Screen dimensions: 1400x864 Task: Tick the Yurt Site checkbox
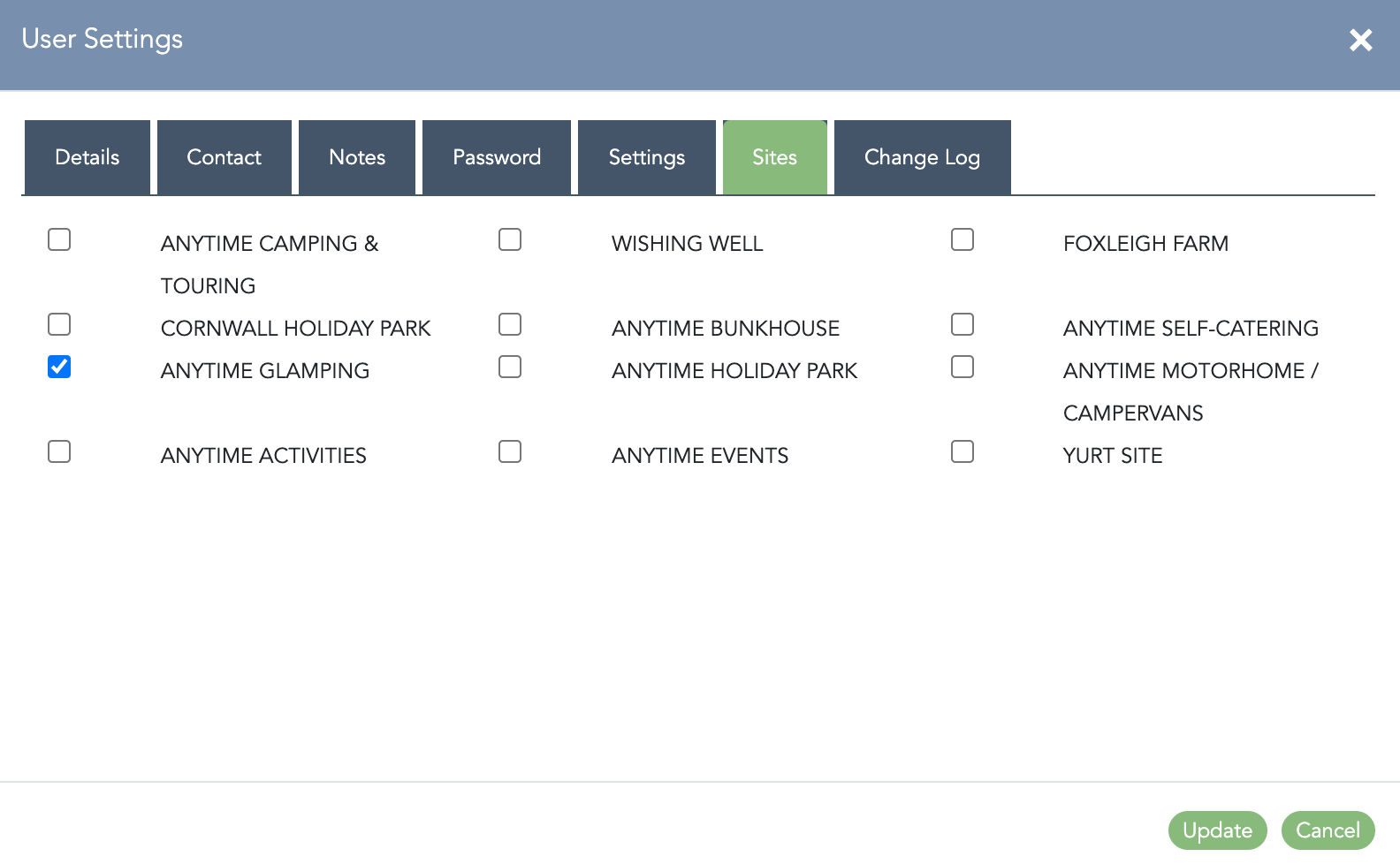(962, 451)
